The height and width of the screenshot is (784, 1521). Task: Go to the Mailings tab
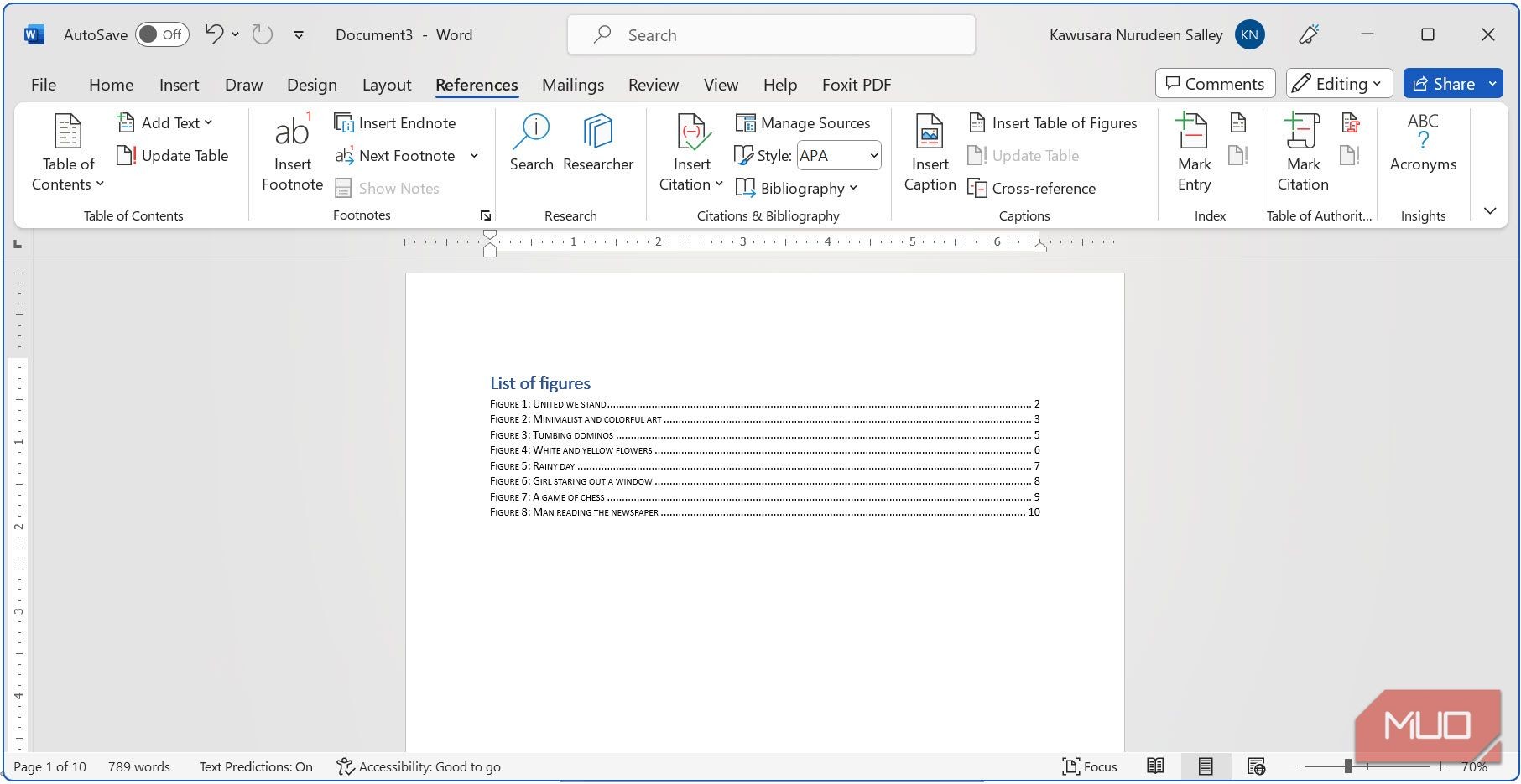[573, 85]
